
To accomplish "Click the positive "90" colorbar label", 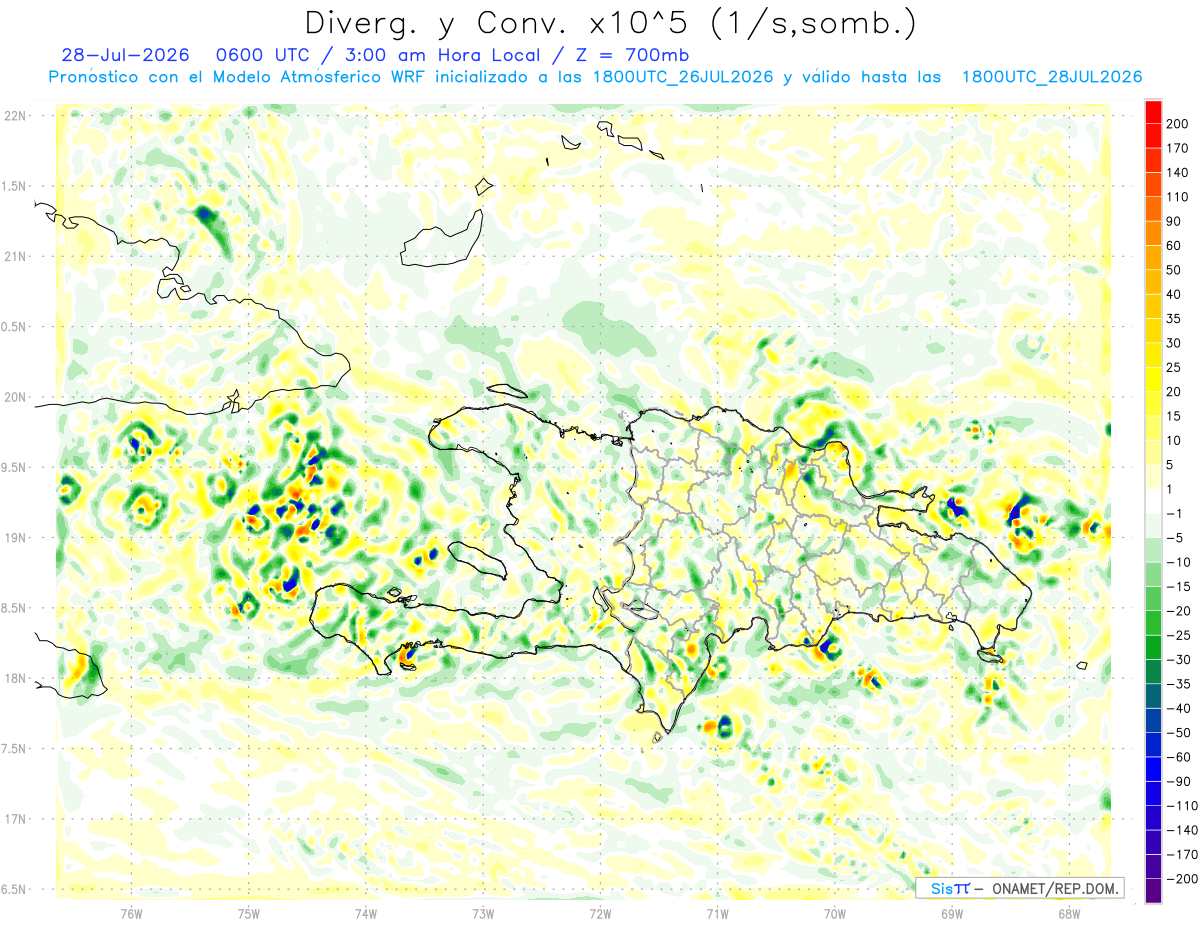I will [x=1175, y=221].
